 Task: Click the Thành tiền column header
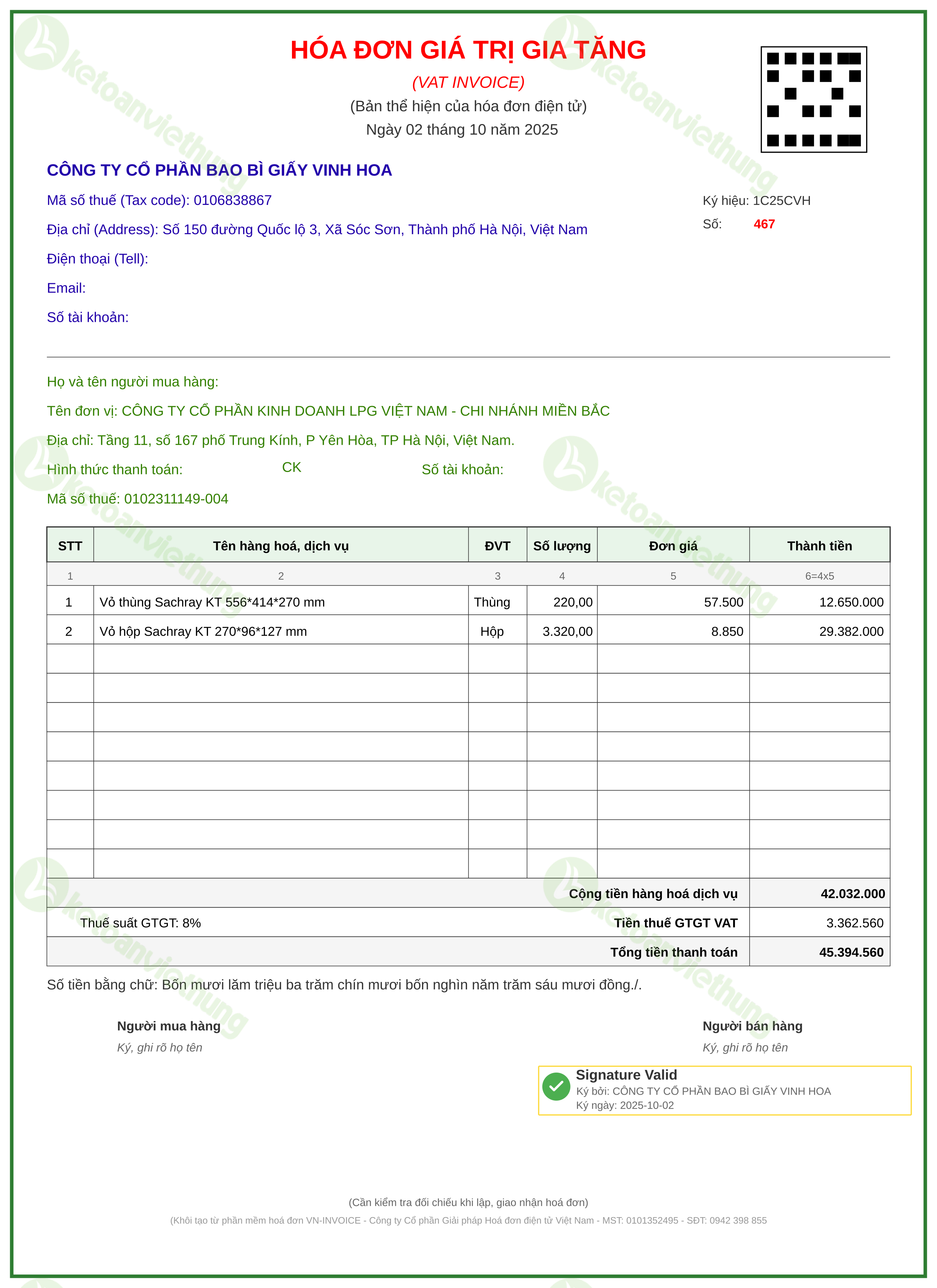pyautogui.click(x=819, y=545)
